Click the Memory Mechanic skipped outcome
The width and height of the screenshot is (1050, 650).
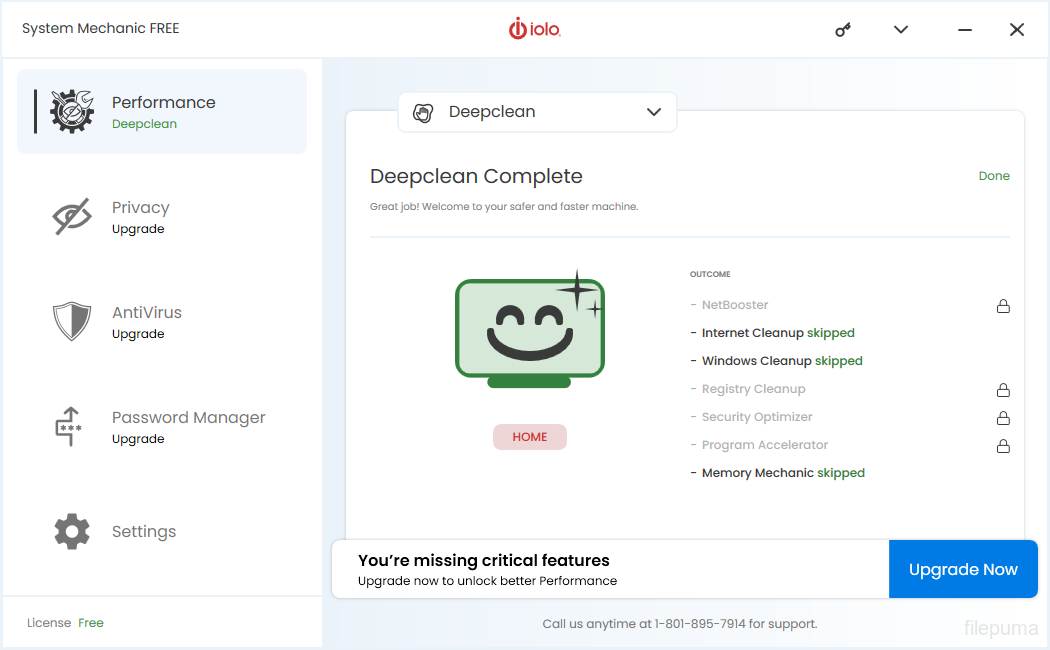[x=782, y=473]
